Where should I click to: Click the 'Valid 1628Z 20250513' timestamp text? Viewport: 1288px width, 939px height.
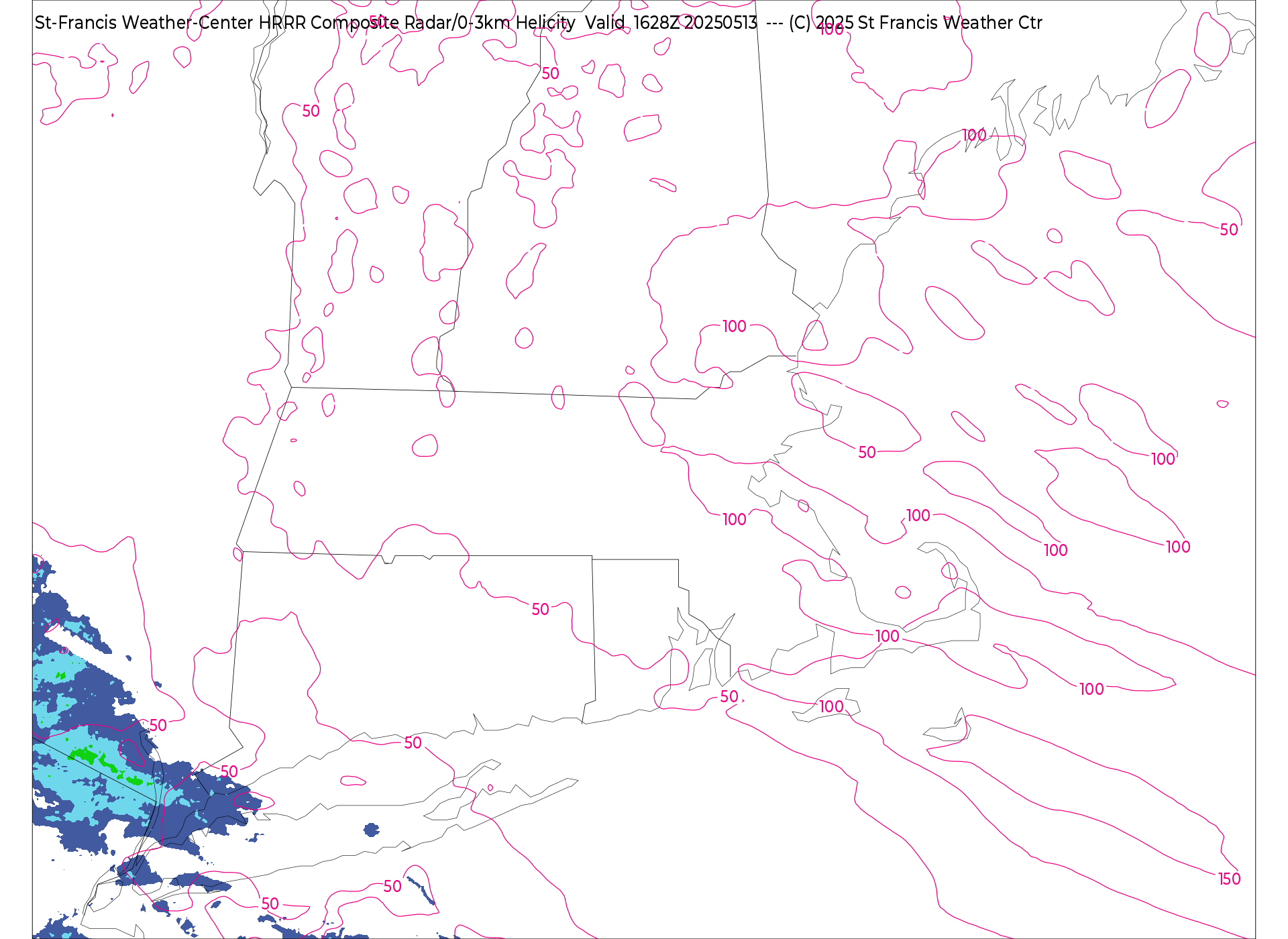(671, 23)
